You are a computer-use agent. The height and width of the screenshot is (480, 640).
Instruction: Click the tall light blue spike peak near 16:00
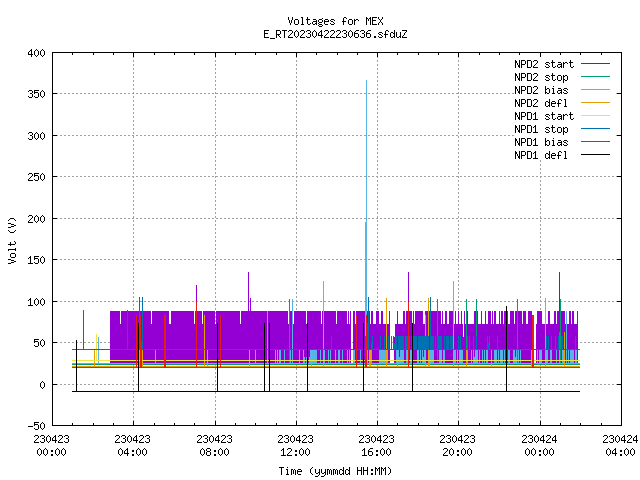coord(367,82)
